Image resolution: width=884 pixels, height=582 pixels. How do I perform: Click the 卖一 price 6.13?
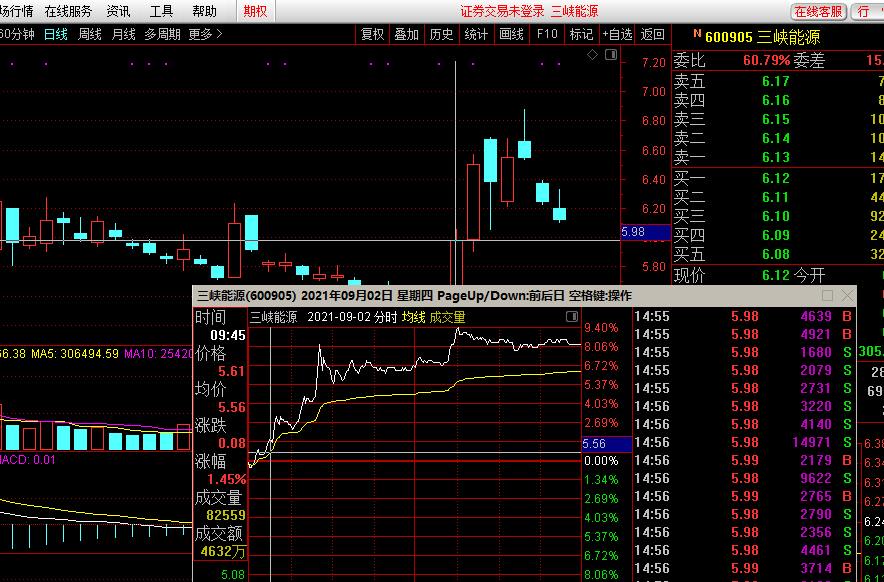(x=776, y=157)
